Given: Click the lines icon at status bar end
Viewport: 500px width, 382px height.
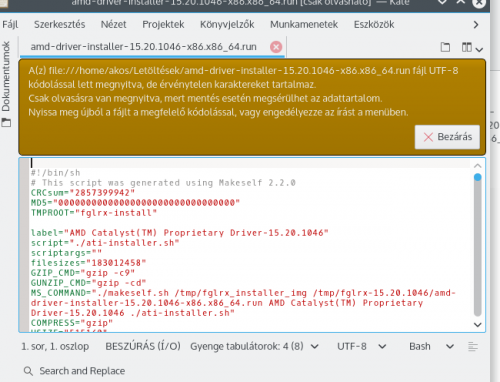Looking at the screenshot, I should [x=473, y=347].
